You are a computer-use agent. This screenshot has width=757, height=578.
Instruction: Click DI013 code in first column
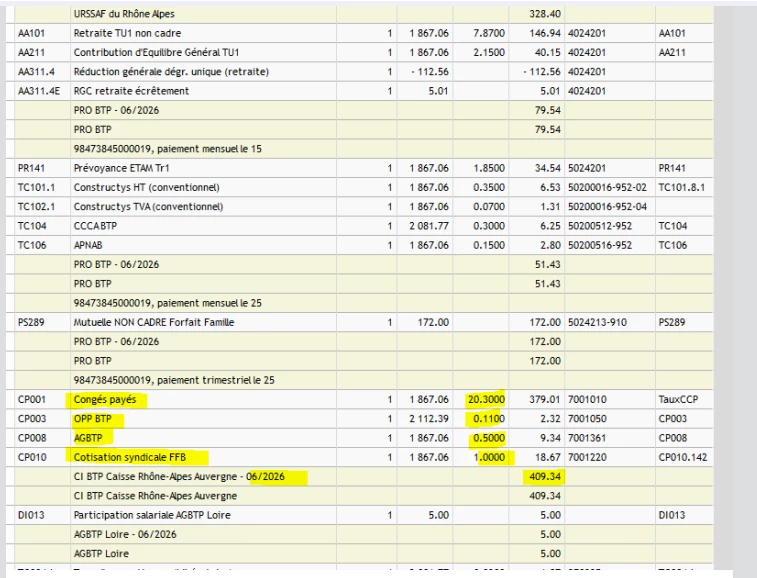31,515
